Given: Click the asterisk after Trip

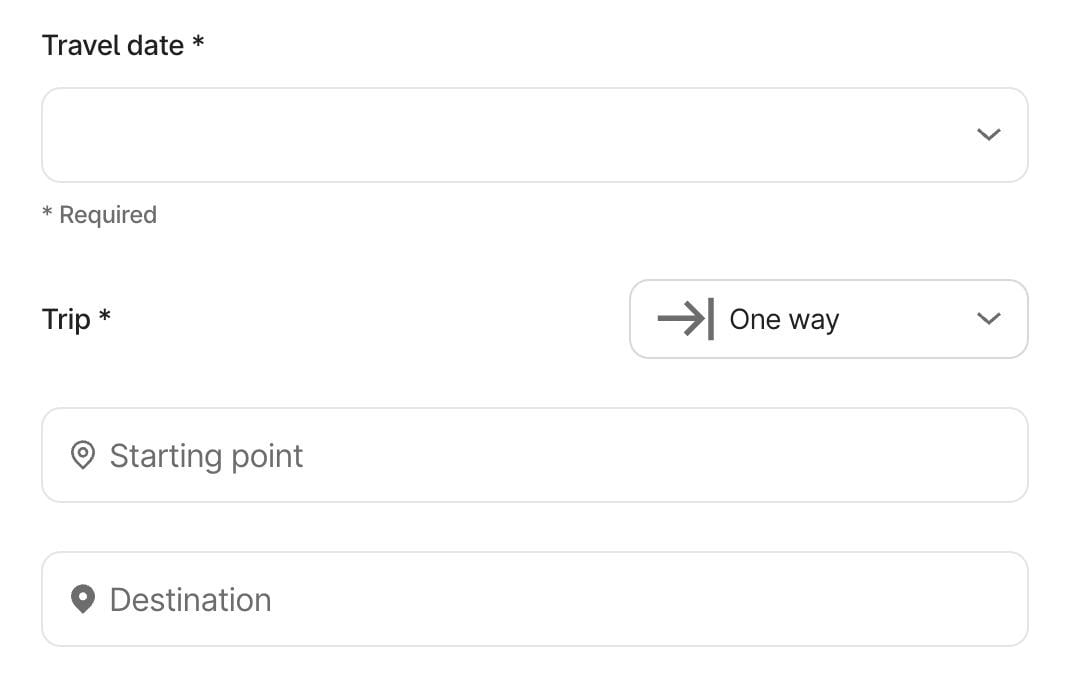Looking at the screenshot, I should [x=105, y=317].
